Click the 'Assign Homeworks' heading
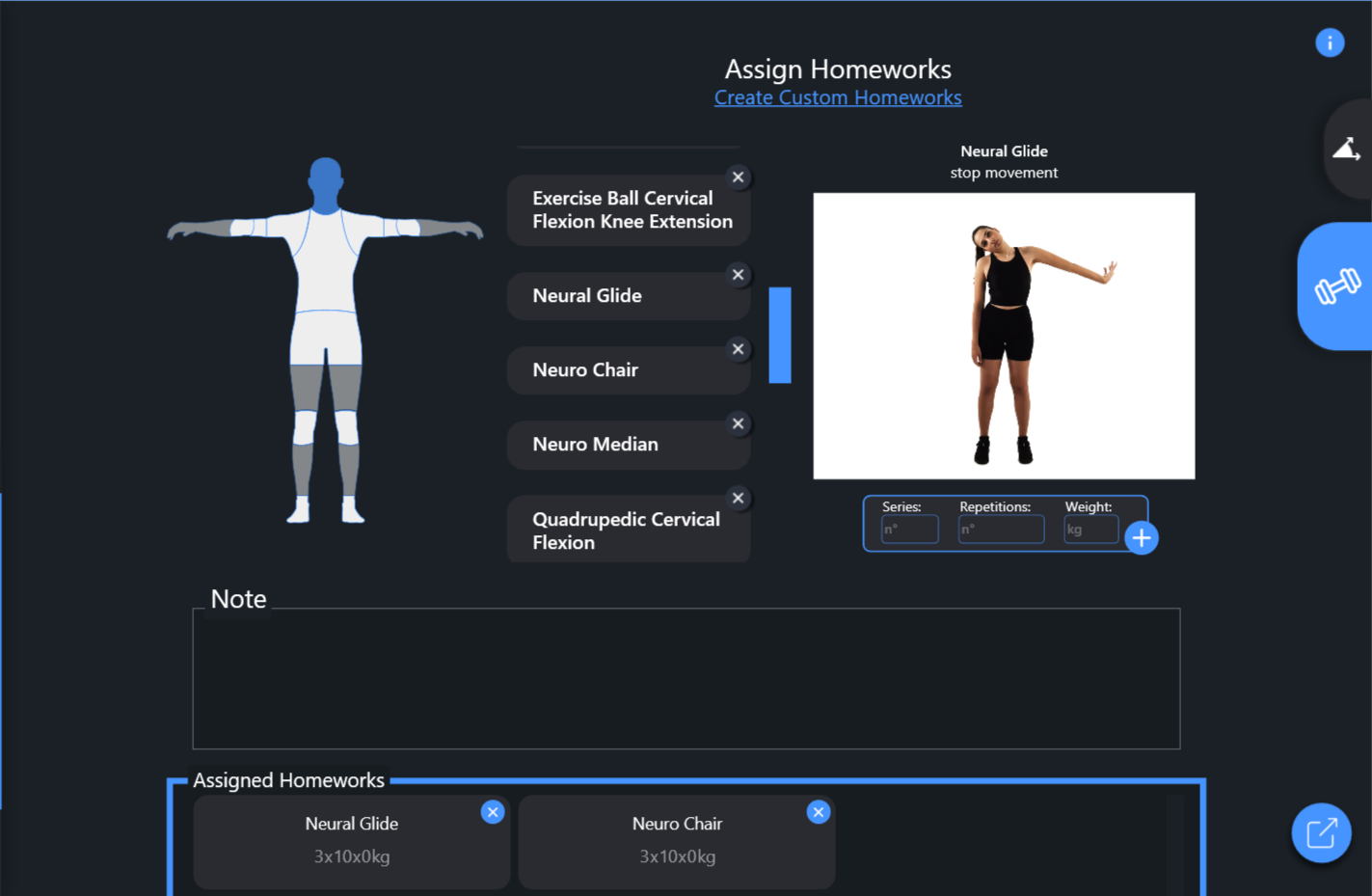 (838, 69)
